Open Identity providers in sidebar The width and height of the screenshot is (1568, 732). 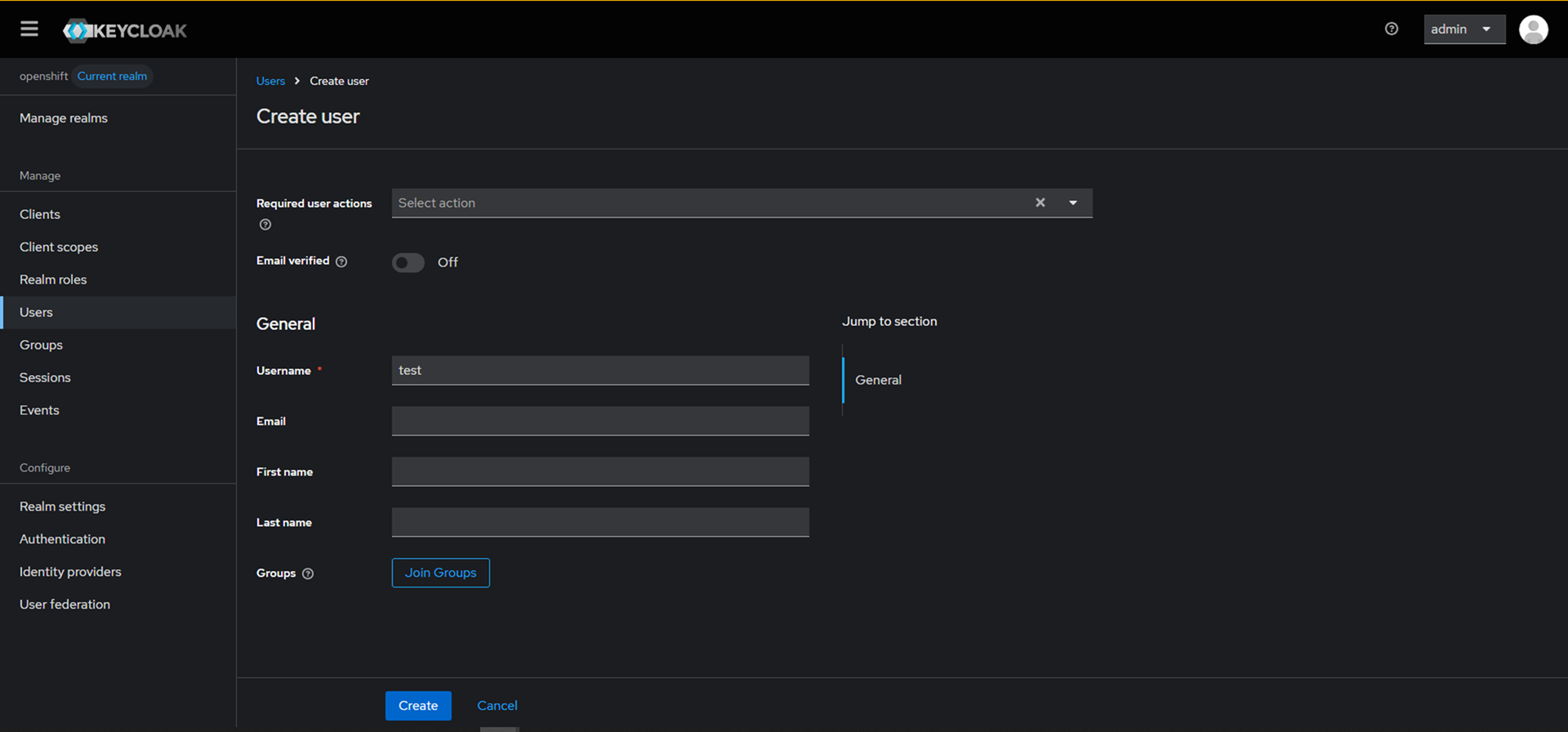70,572
